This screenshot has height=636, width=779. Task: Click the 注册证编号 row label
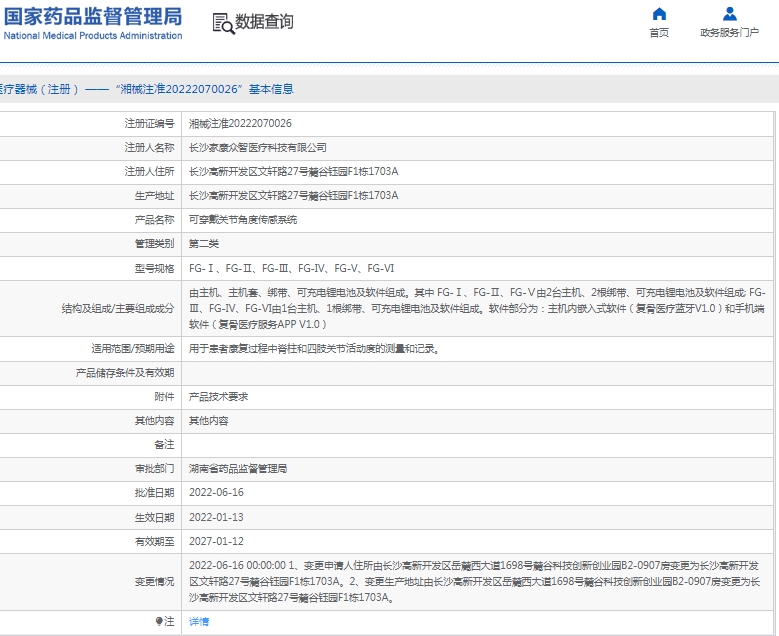150,124
